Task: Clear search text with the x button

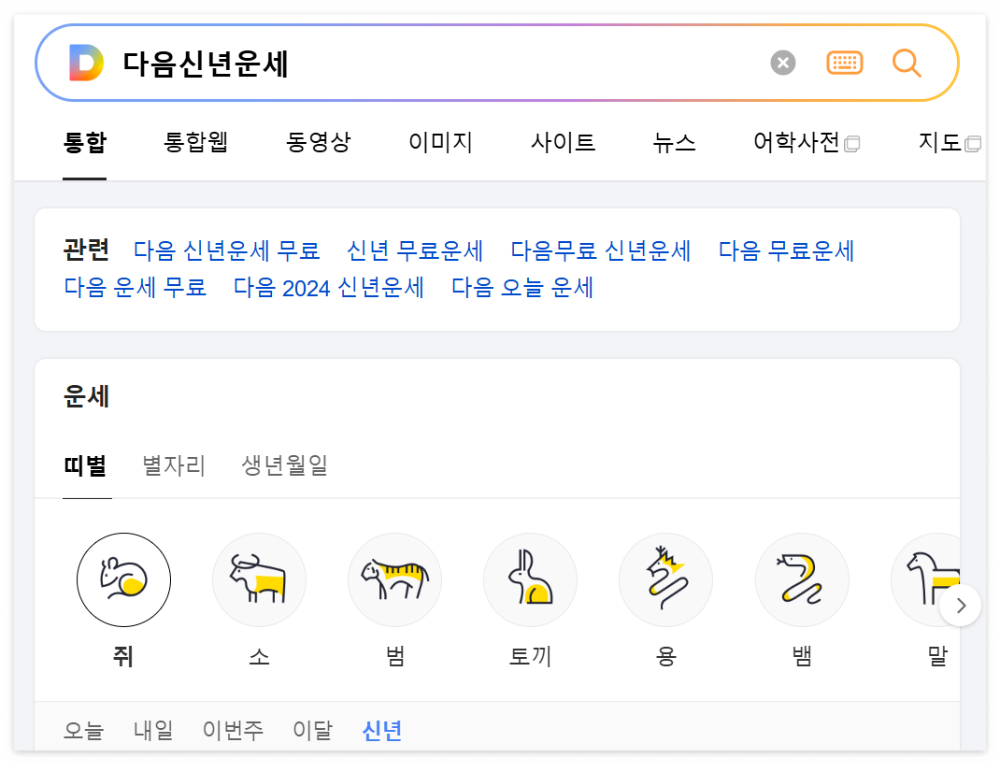Action: 782,62
